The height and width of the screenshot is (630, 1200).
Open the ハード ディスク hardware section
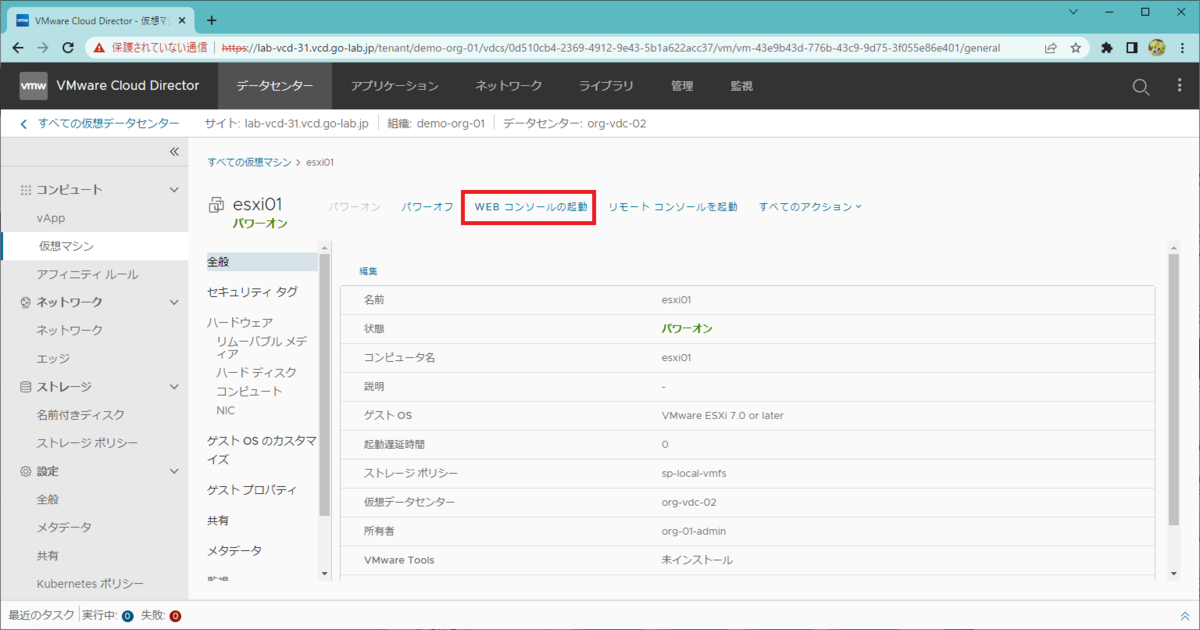256,372
